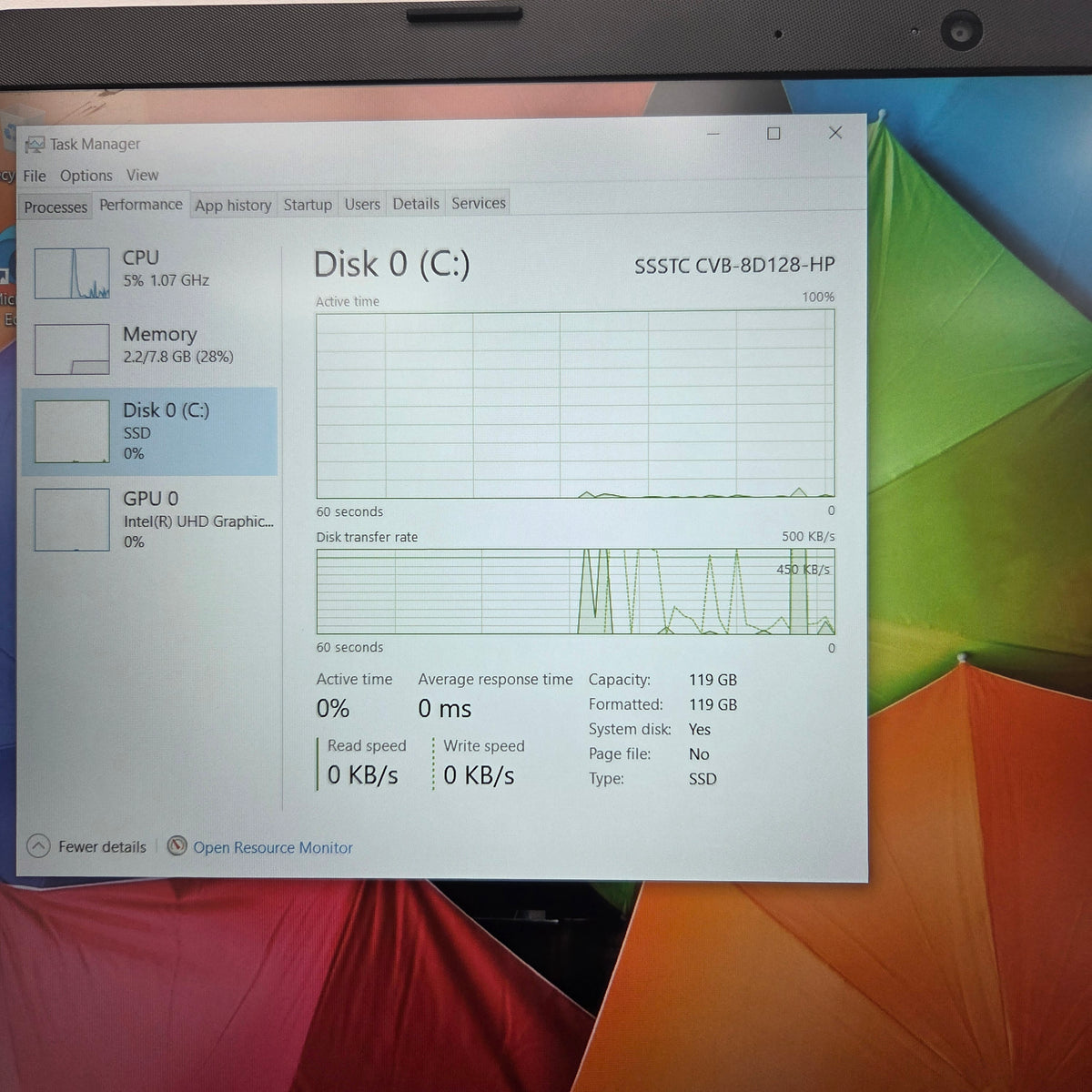The image size is (1092, 1092).
Task: Open the File menu
Action: pos(35,176)
